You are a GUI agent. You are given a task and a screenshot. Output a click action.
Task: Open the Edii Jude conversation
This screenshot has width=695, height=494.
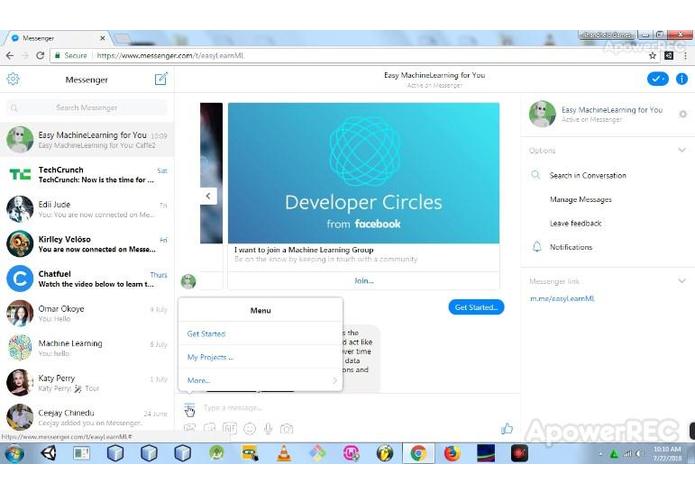(87, 209)
